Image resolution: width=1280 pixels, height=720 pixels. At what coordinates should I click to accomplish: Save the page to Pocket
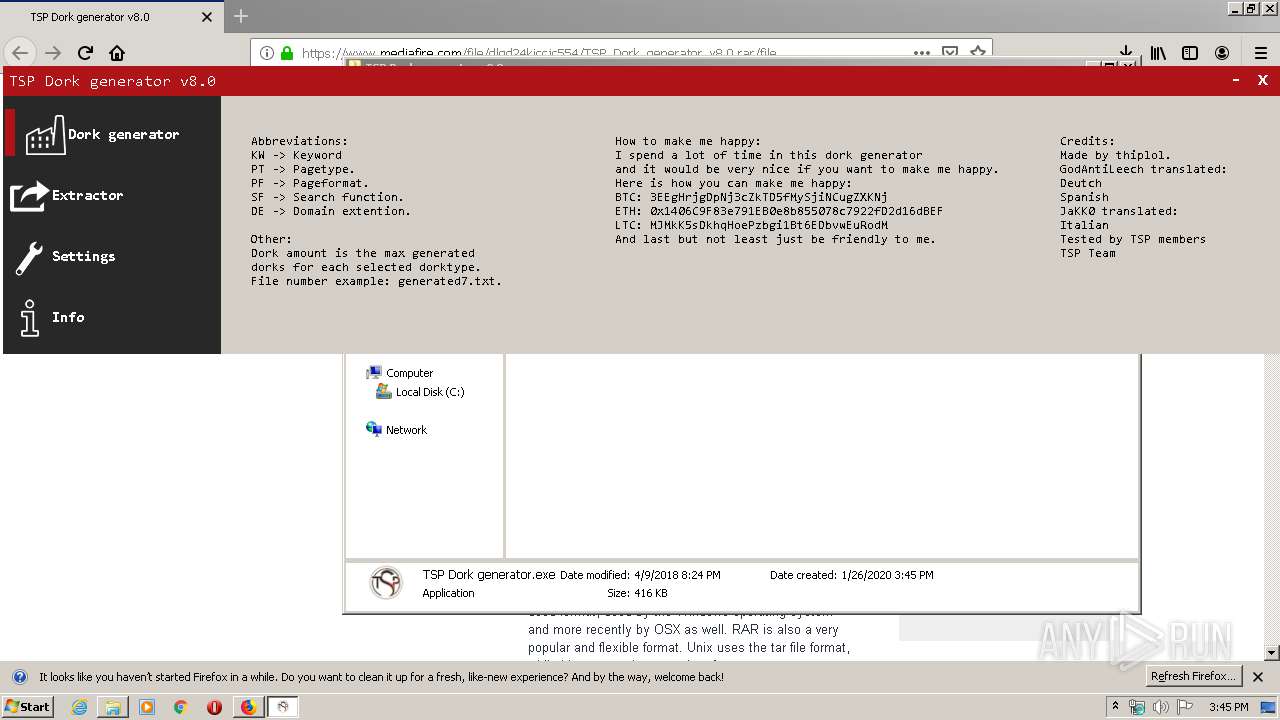coord(950,52)
